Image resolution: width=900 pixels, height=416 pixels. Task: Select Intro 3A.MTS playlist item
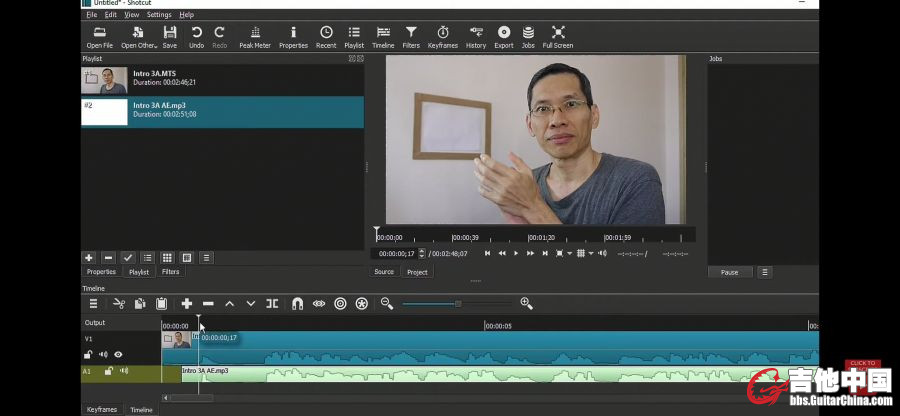click(x=222, y=80)
